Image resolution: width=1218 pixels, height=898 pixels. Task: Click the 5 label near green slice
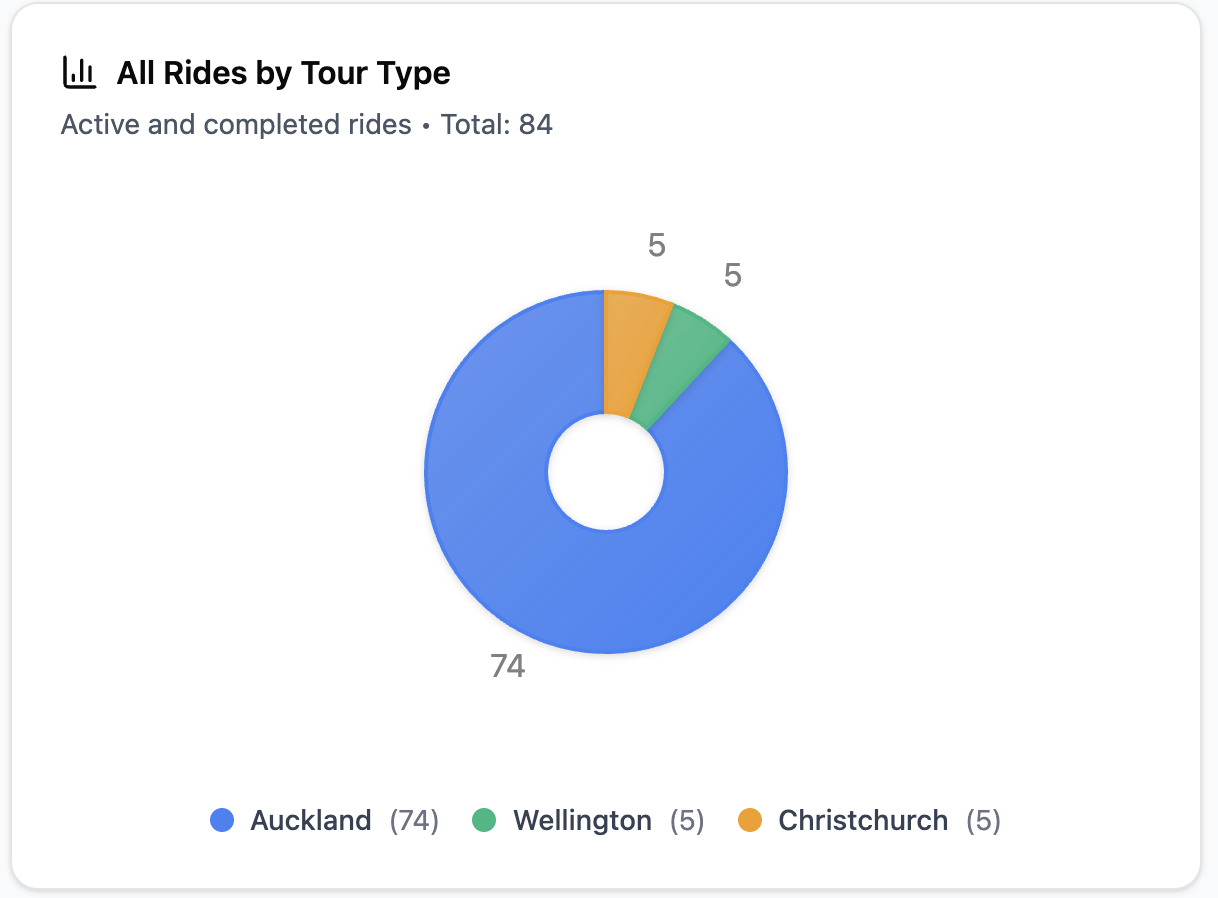732,276
